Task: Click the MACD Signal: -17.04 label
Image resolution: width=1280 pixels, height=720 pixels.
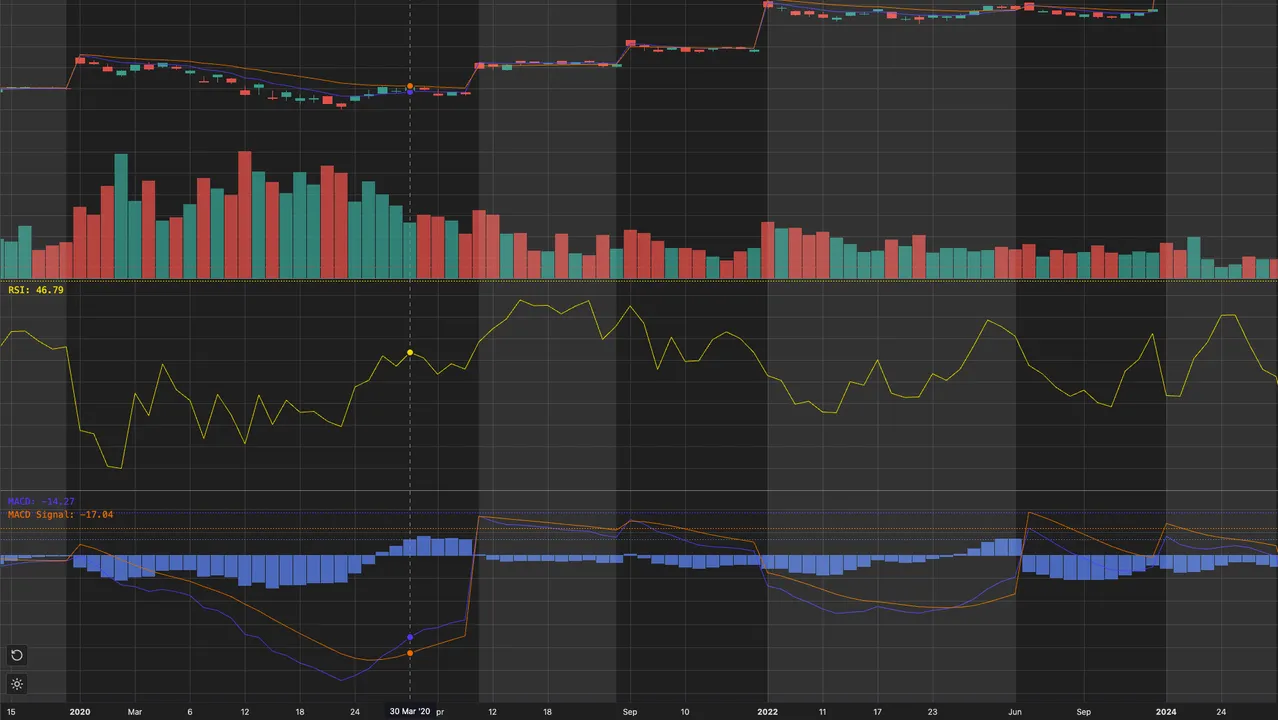Action: 60,514
